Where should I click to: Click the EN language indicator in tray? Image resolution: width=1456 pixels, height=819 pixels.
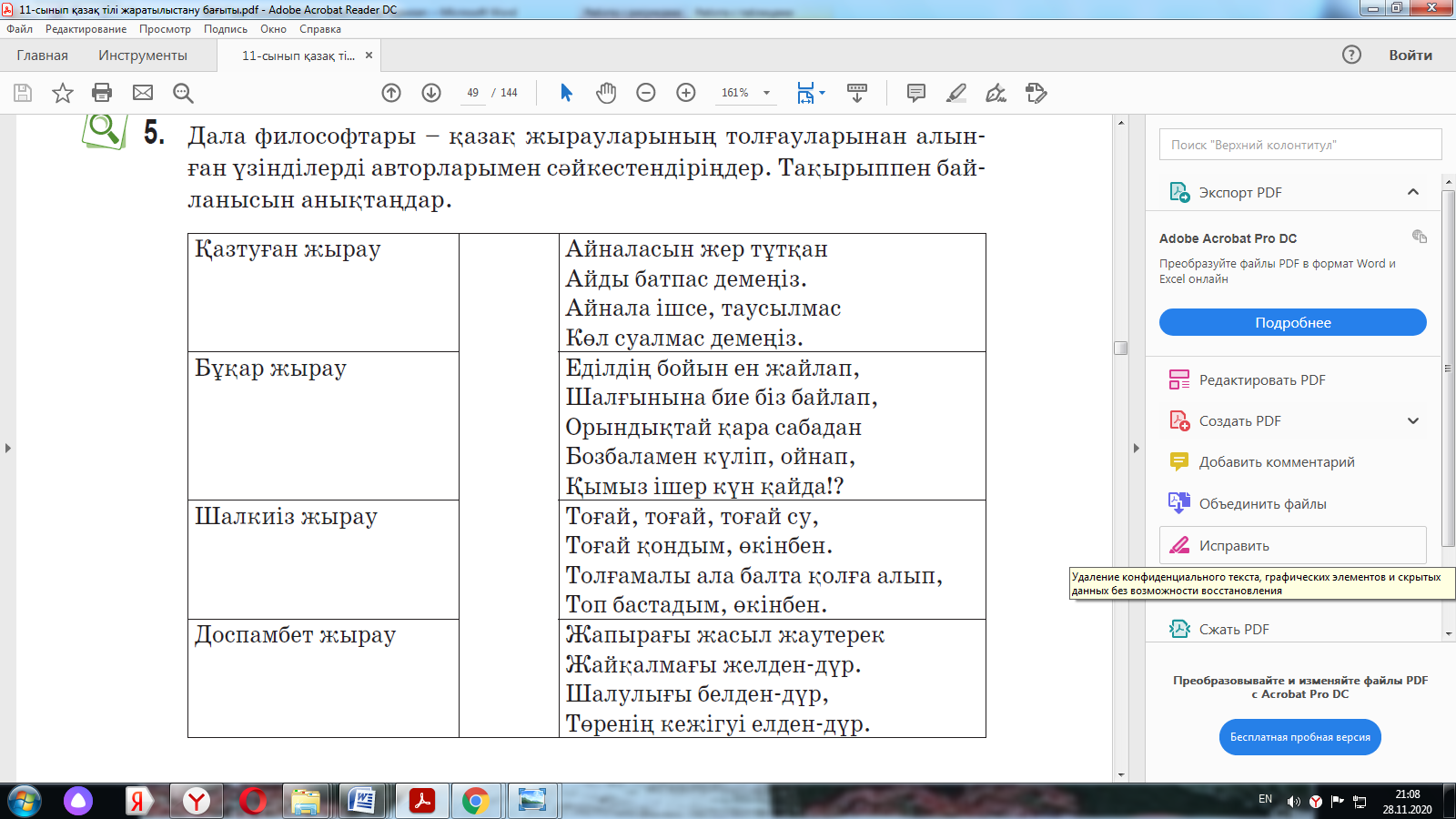coord(1265,800)
